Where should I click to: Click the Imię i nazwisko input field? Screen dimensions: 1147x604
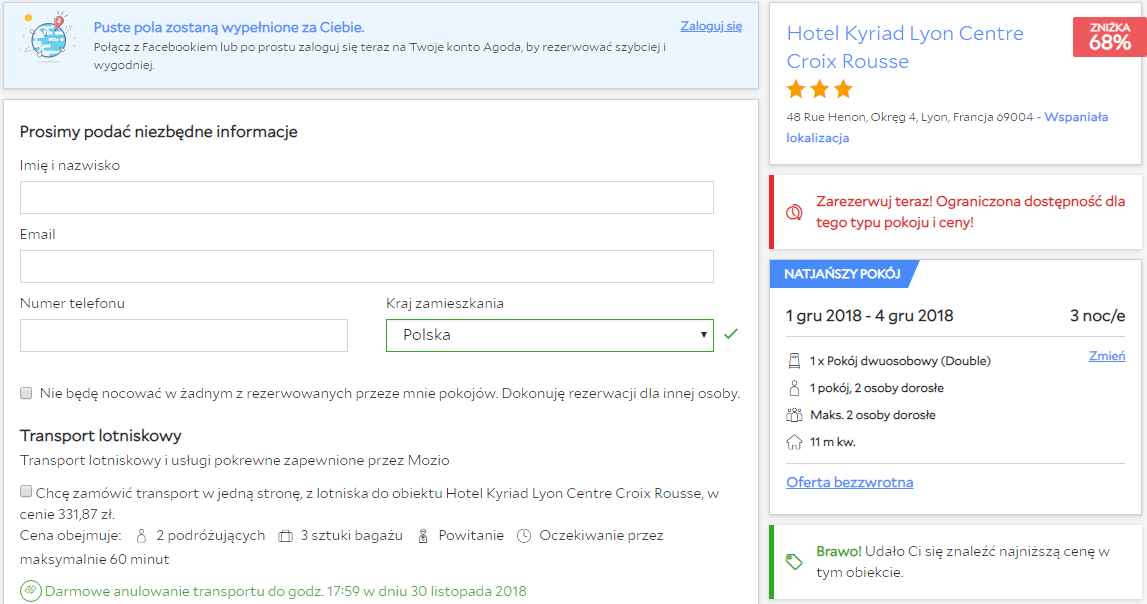pyautogui.click(x=366, y=197)
